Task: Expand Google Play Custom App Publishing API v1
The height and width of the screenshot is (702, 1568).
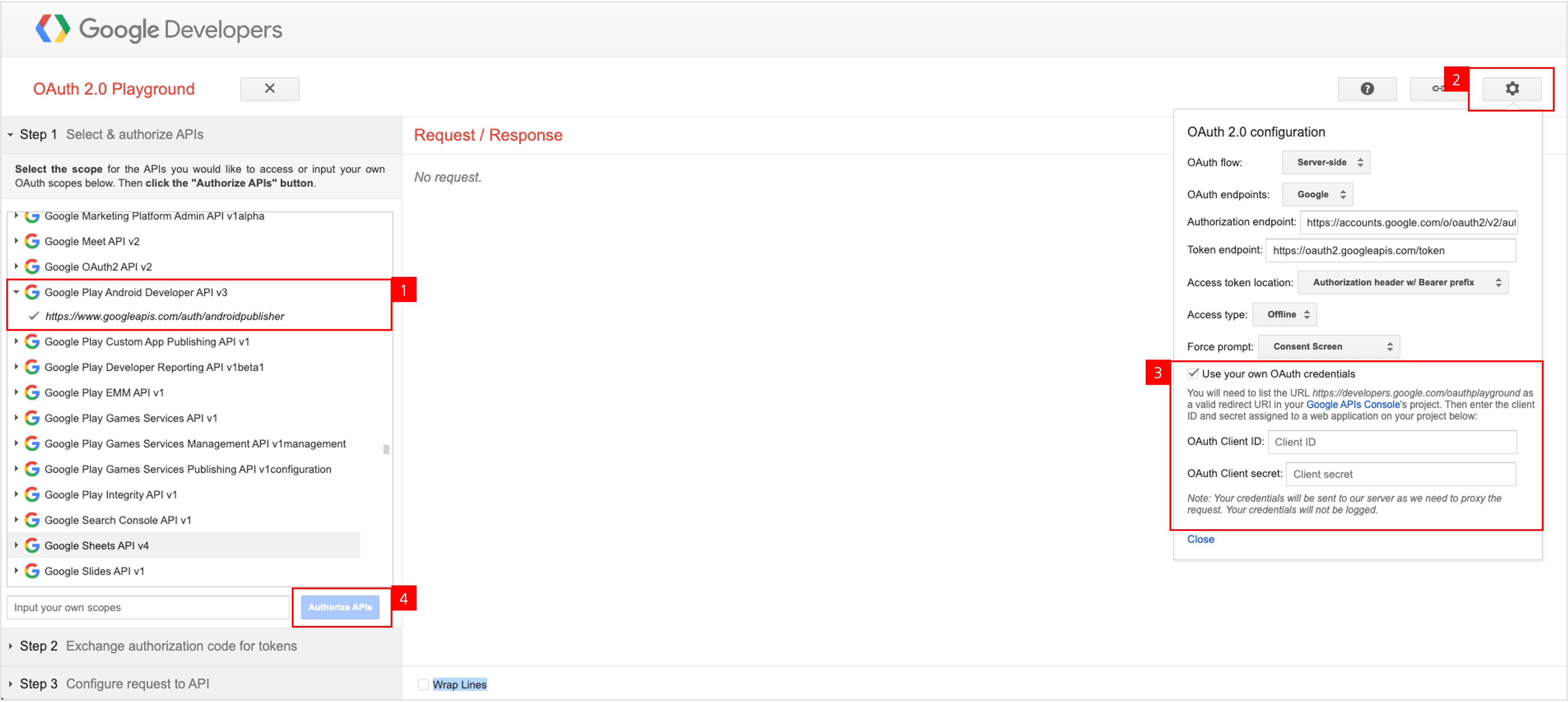Action: (x=16, y=342)
